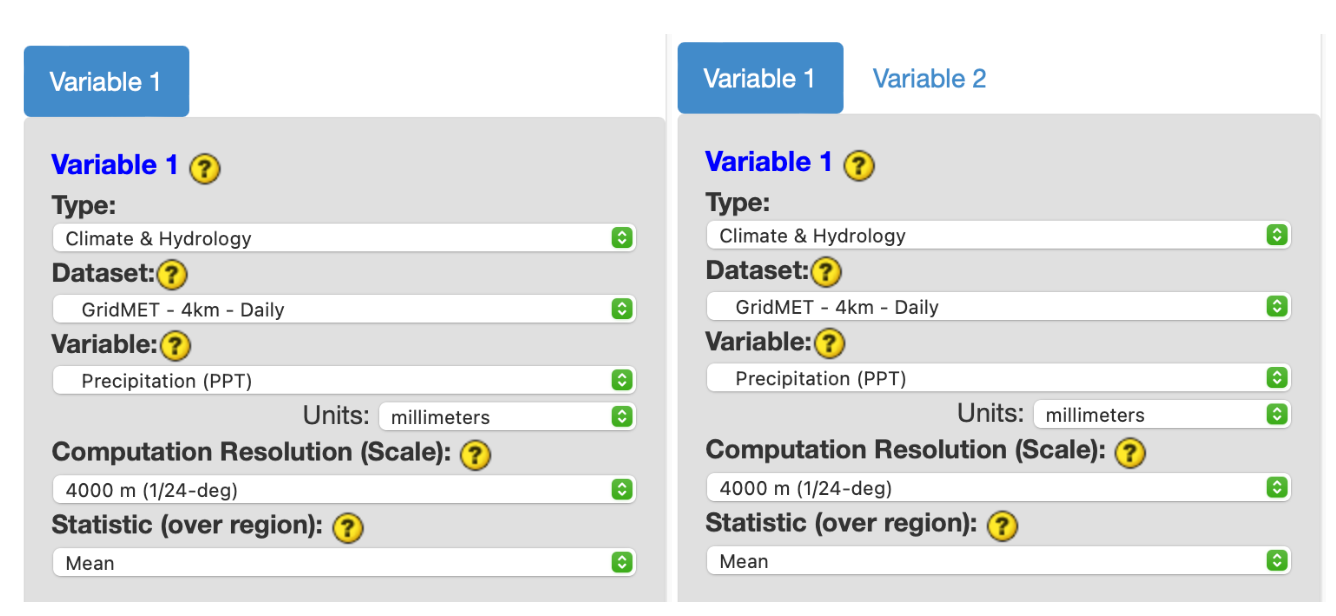Expand GridMET Dataset dropdown in left panel
This screenshot has width=1336, height=616.
click(343, 309)
